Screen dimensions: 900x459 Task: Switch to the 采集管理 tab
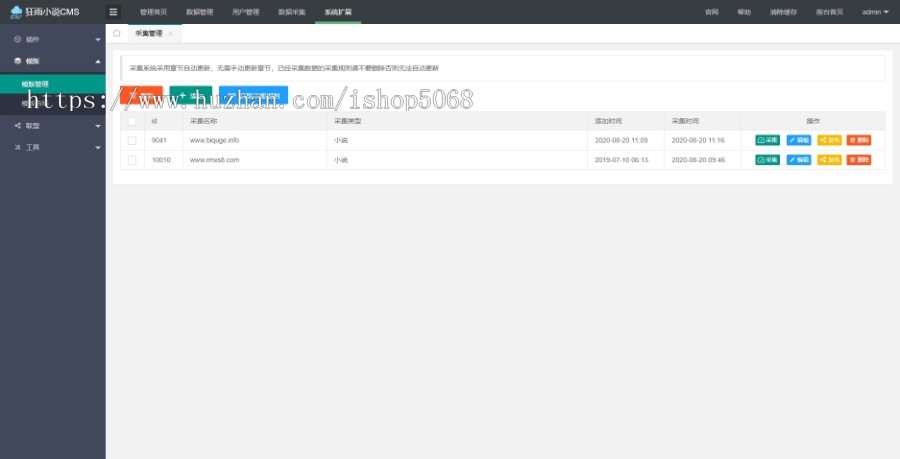pos(149,33)
